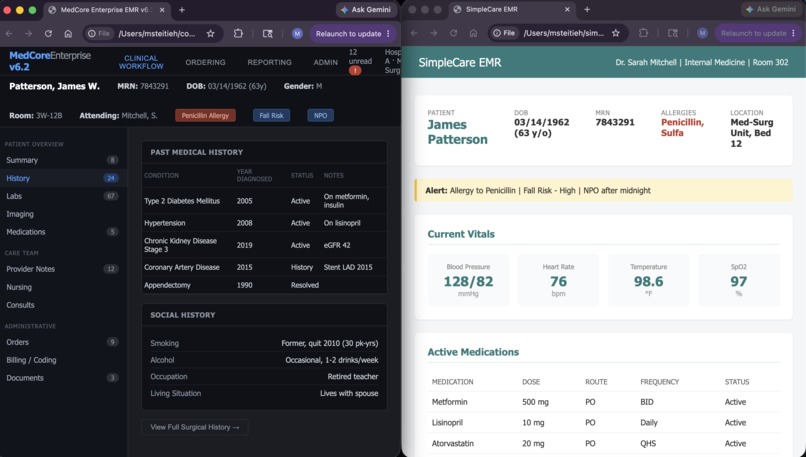Click the Fall Risk badge
Image resolution: width=806 pixels, height=457 pixels.
pos(271,116)
